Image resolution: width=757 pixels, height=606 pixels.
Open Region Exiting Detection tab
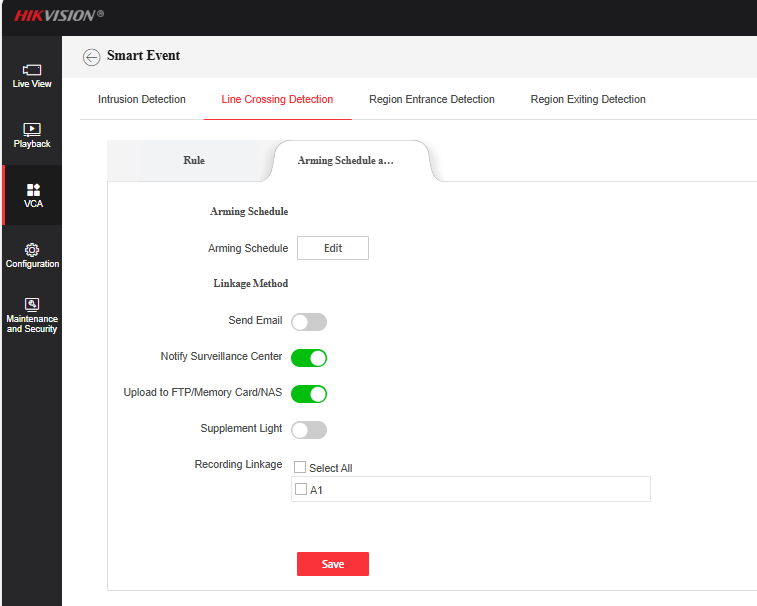tap(588, 100)
